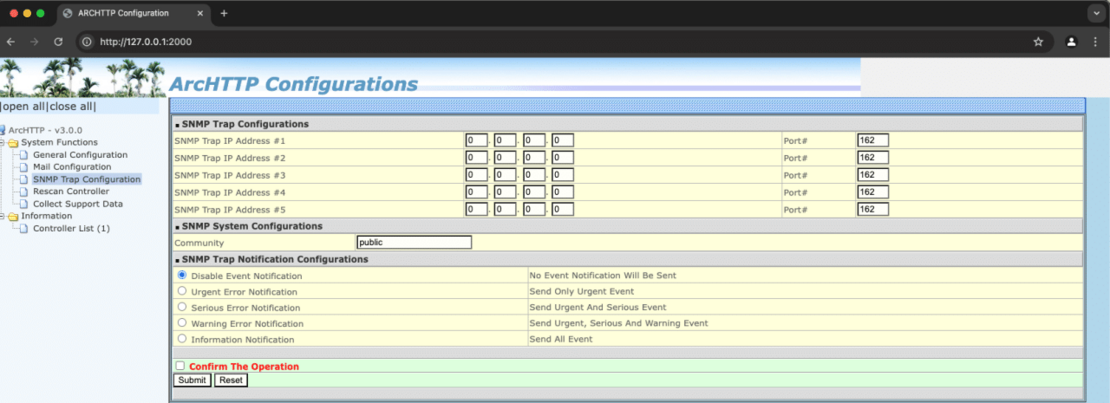Open the Chrome three-dot menu

pos(1096,42)
